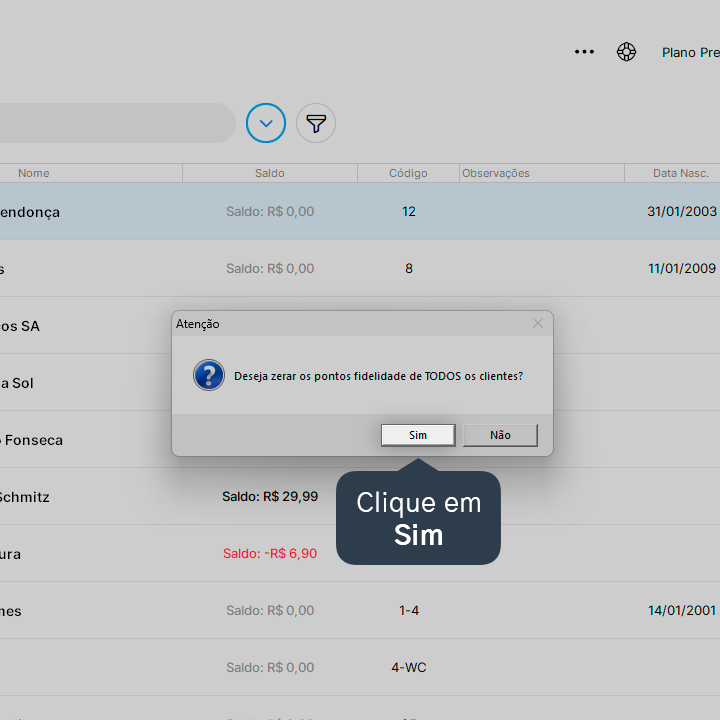Select the row ending in 'endonça'
The height and width of the screenshot is (720, 720).
click(x=360, y=212)
